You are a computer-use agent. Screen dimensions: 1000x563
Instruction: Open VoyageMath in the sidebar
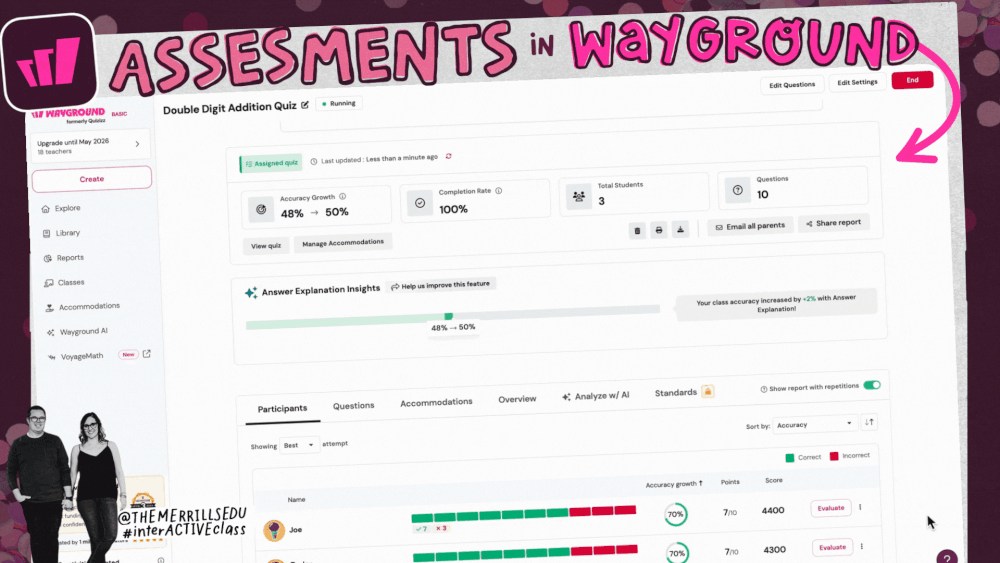(75, 356)
